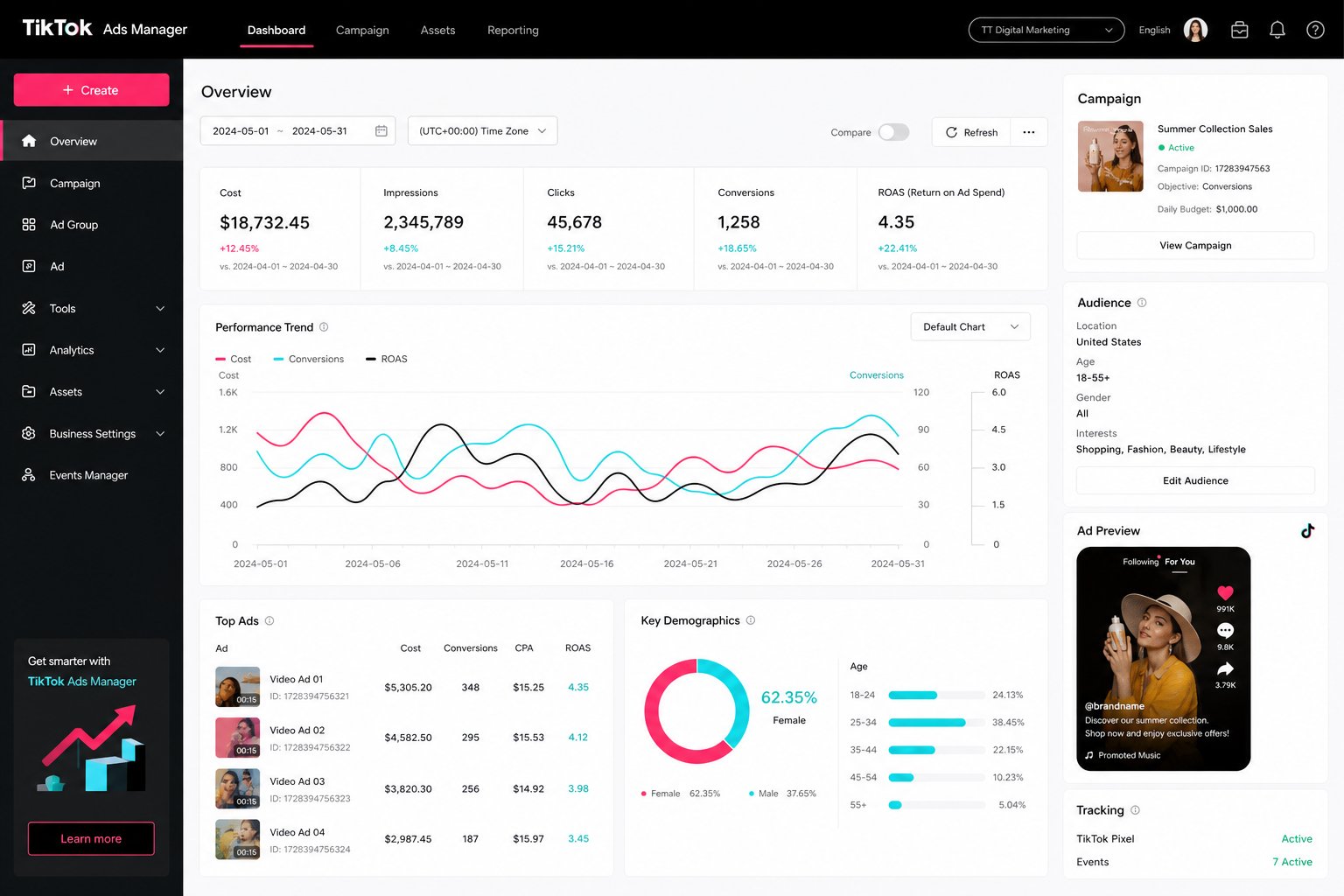Open the Time Zone dropdown
The height and width of the screenshot is (896, 1344).
coord(482,131)
